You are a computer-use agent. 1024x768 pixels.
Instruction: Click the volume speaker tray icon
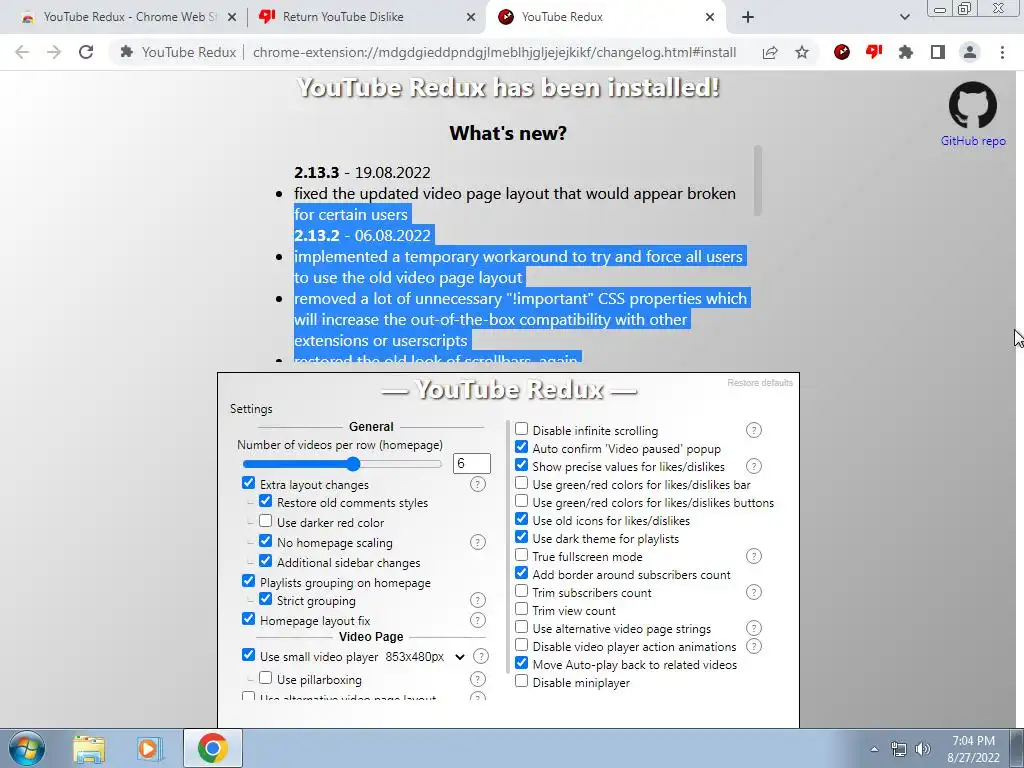[x=923, y=749]
